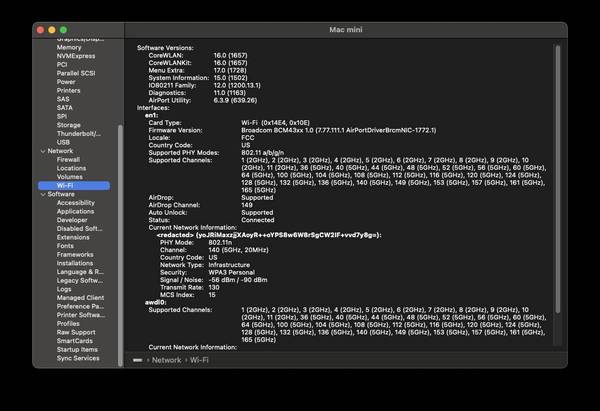The height and width of the screenshot is (411, 600).
Task: Open Logs under Software
Action: coord(64,289)
